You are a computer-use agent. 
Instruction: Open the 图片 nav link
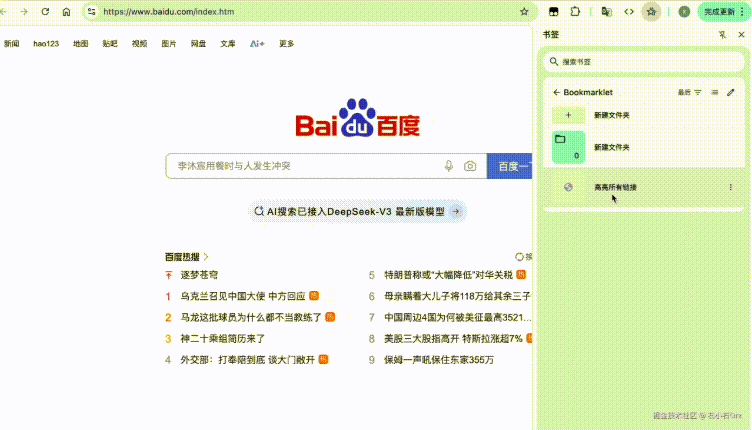(x=169, y=44)
